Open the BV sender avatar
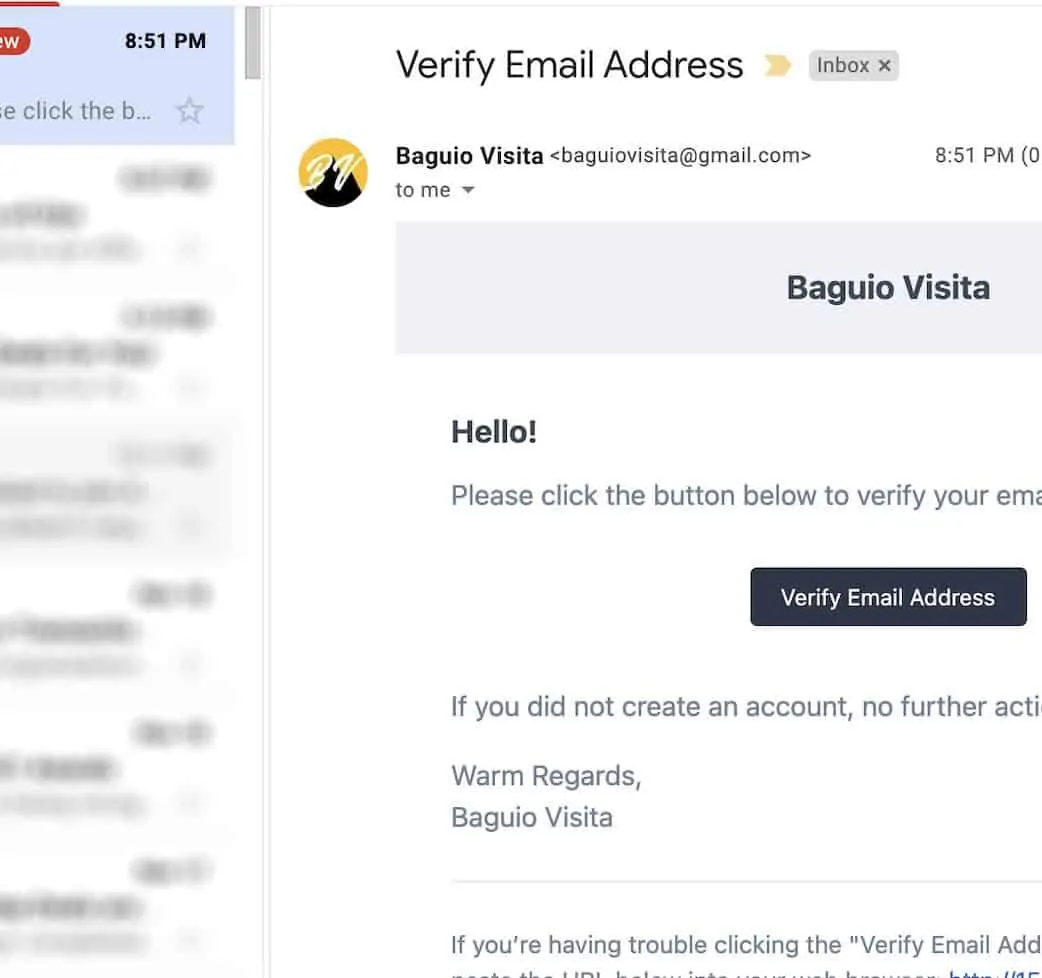The image size is (1042, 978). (x=333, y=172)
